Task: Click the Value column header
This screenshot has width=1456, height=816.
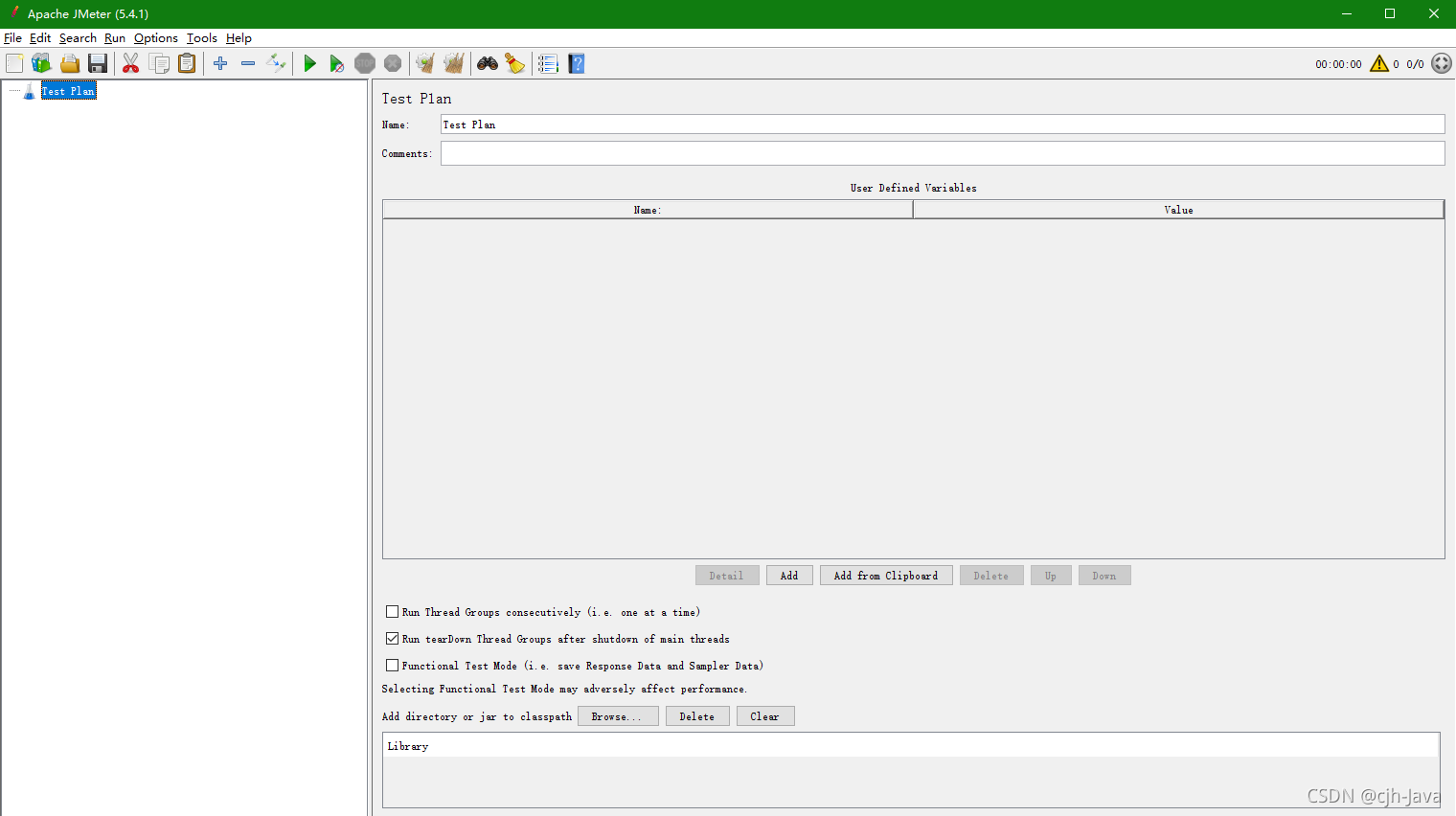Action: [x=1178, y=210]
